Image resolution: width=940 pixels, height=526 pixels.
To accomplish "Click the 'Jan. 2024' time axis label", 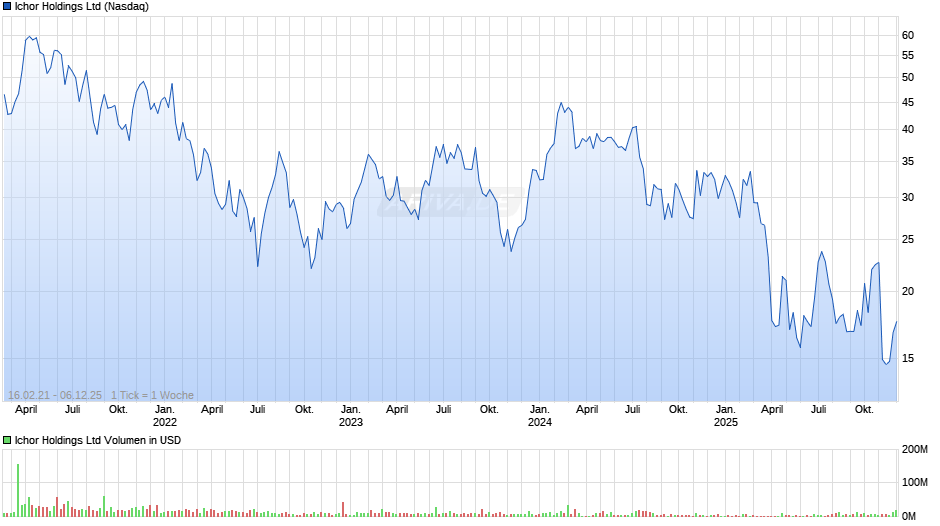I will [x=540, y=416].
